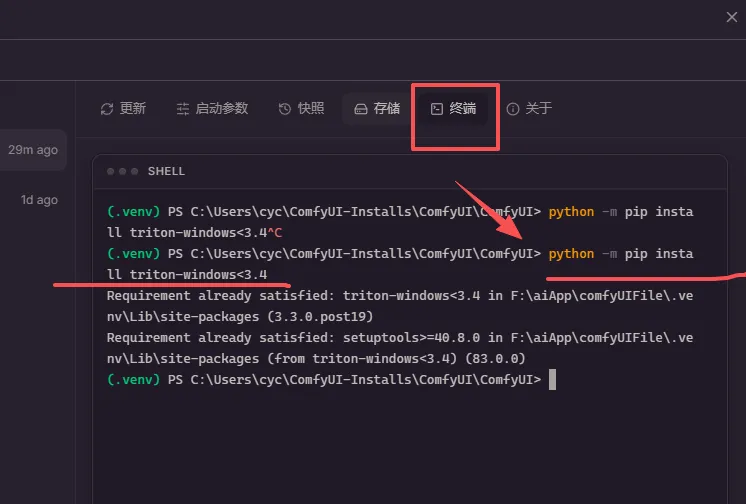
Task: Select the '29m ago' history entry
Action: click(33, 150)
